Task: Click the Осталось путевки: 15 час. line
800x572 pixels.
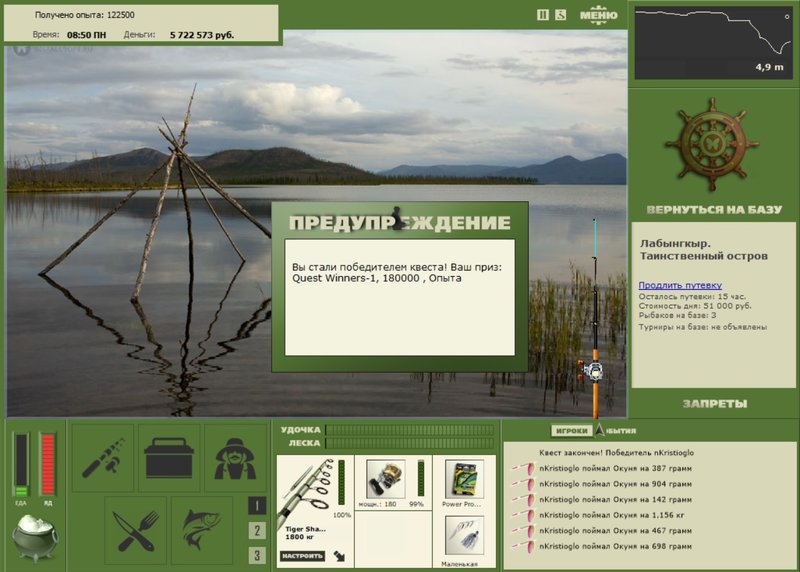Action: [692, 296]
